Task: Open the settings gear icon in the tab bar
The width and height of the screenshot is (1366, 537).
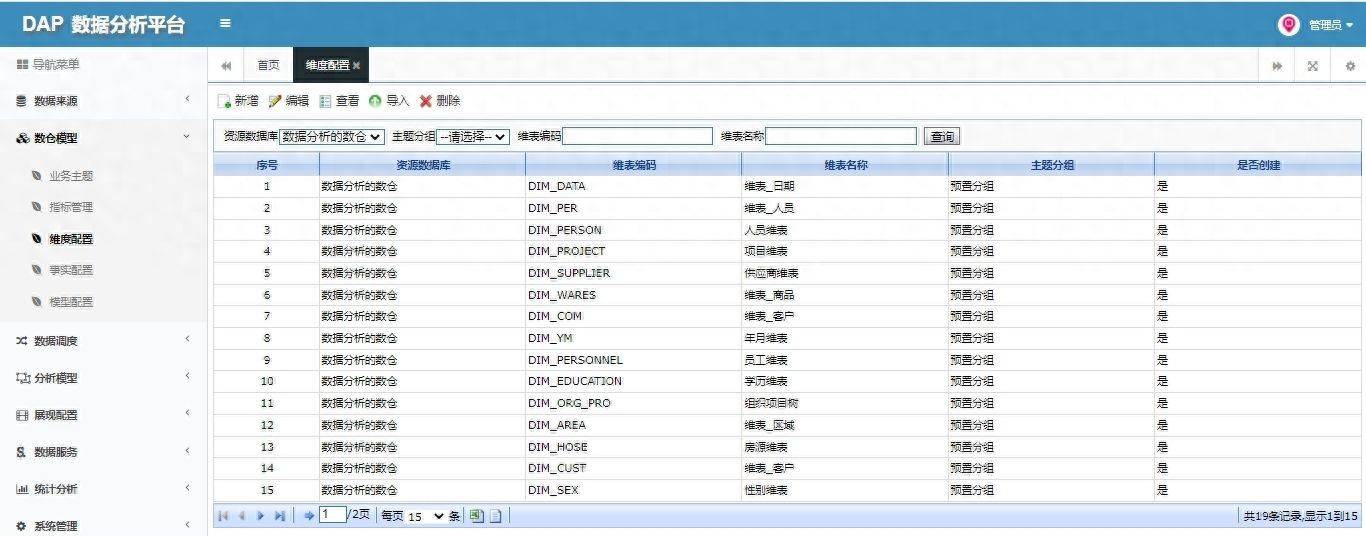Action: click(1350, 66)
